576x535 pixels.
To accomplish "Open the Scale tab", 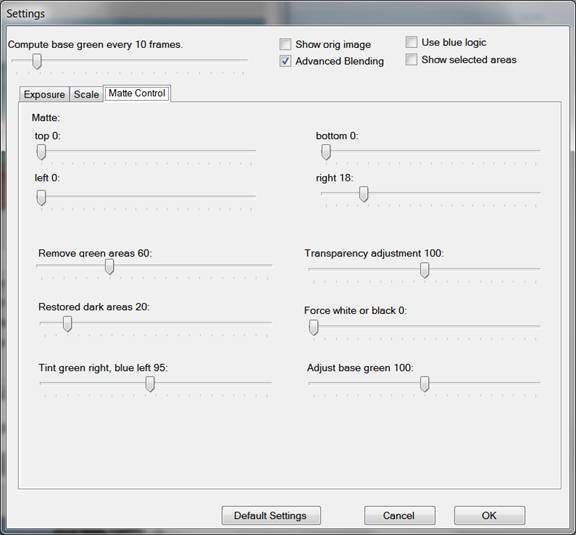I will 86,94.
